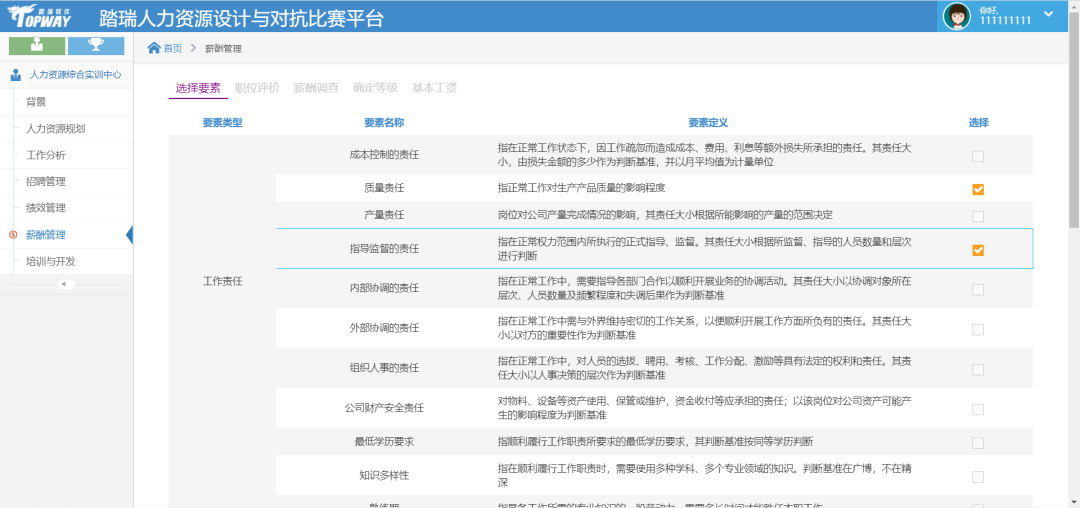Check the 成本控制的责任 checkbox
The width and height of the screenshot is (1080, 508).
point(978,156)
